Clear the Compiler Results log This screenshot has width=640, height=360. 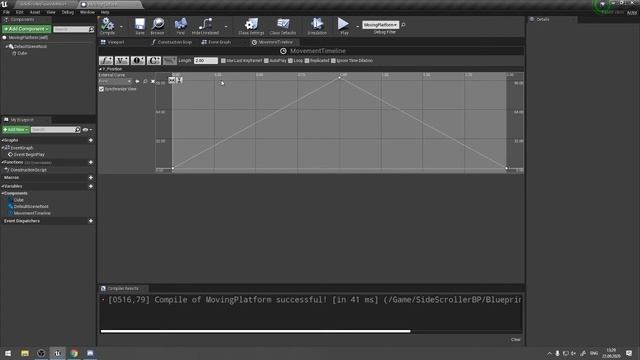[x=515, y=340]
